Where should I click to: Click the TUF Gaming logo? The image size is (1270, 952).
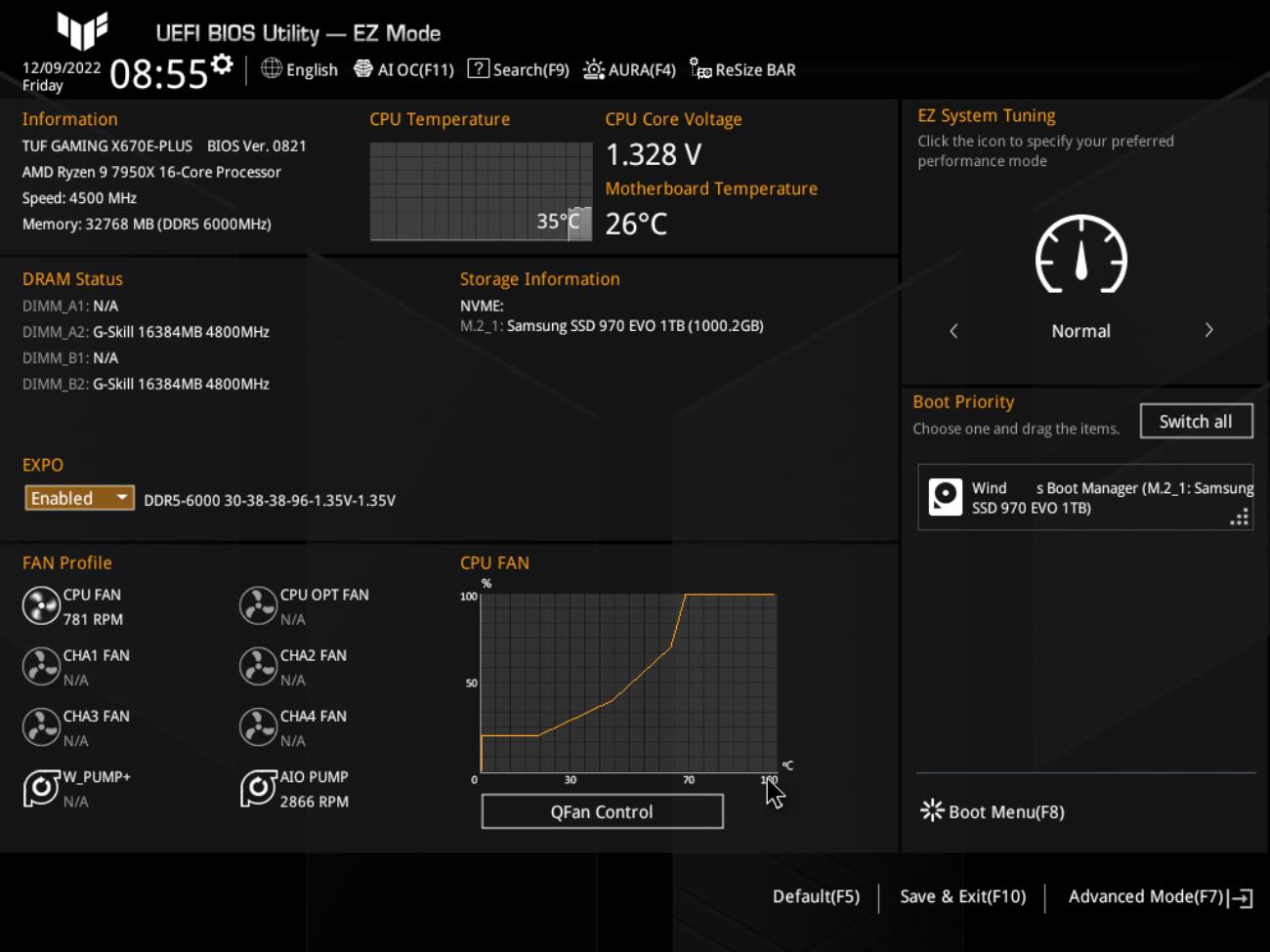coord(82,30)
